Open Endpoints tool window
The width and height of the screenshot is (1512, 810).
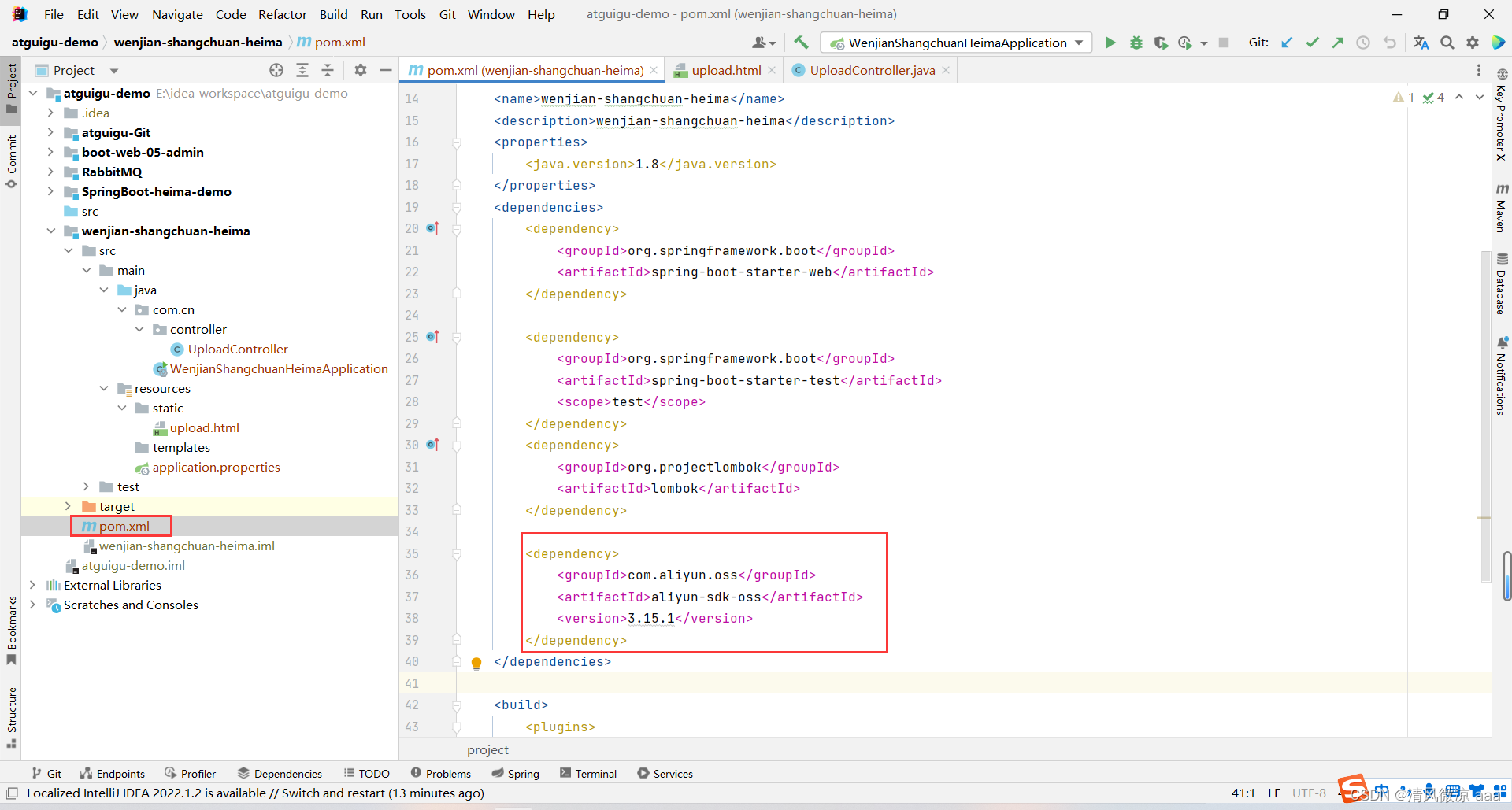tap(113, 774)
